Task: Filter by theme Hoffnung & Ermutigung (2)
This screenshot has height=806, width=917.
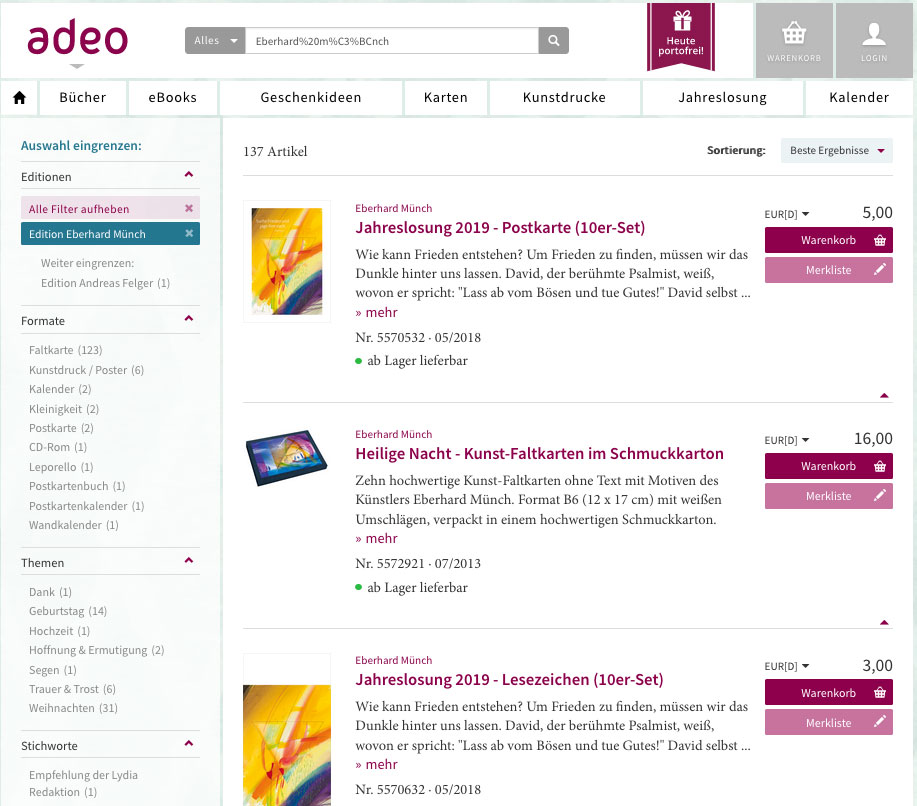Action: tap(96, 650)
